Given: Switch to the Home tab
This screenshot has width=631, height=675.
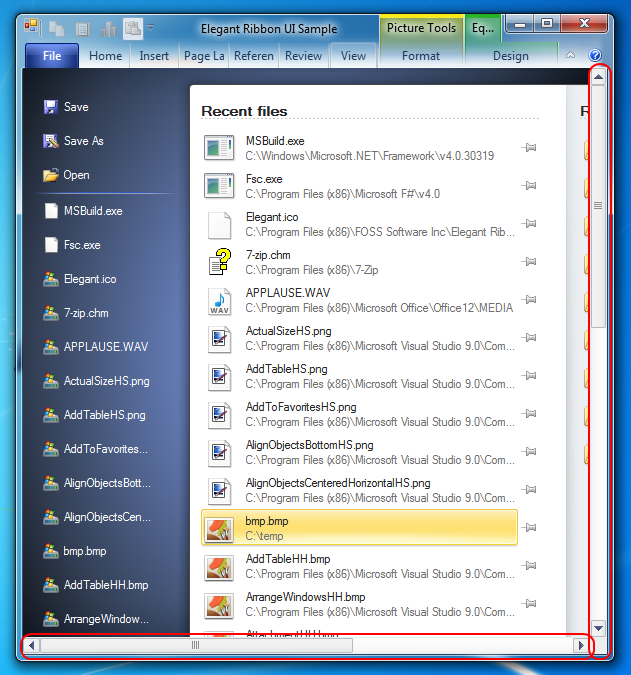Looking at the screenshot, I should coord(105,56).
